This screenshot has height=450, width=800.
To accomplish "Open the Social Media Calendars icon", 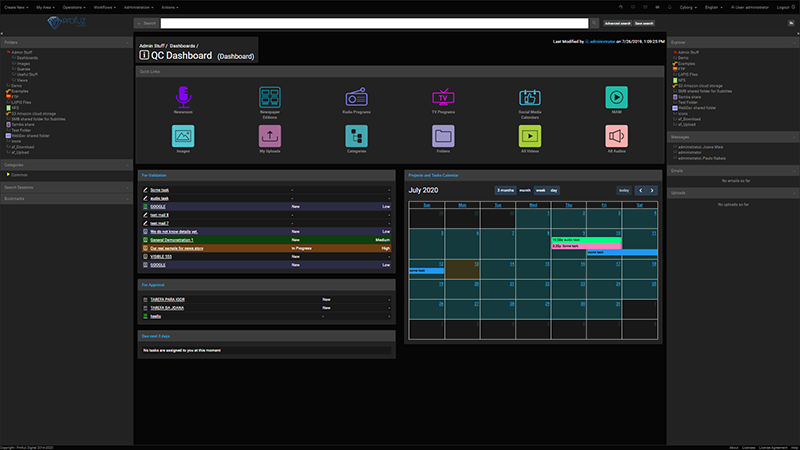I will [x=530, y=97].
